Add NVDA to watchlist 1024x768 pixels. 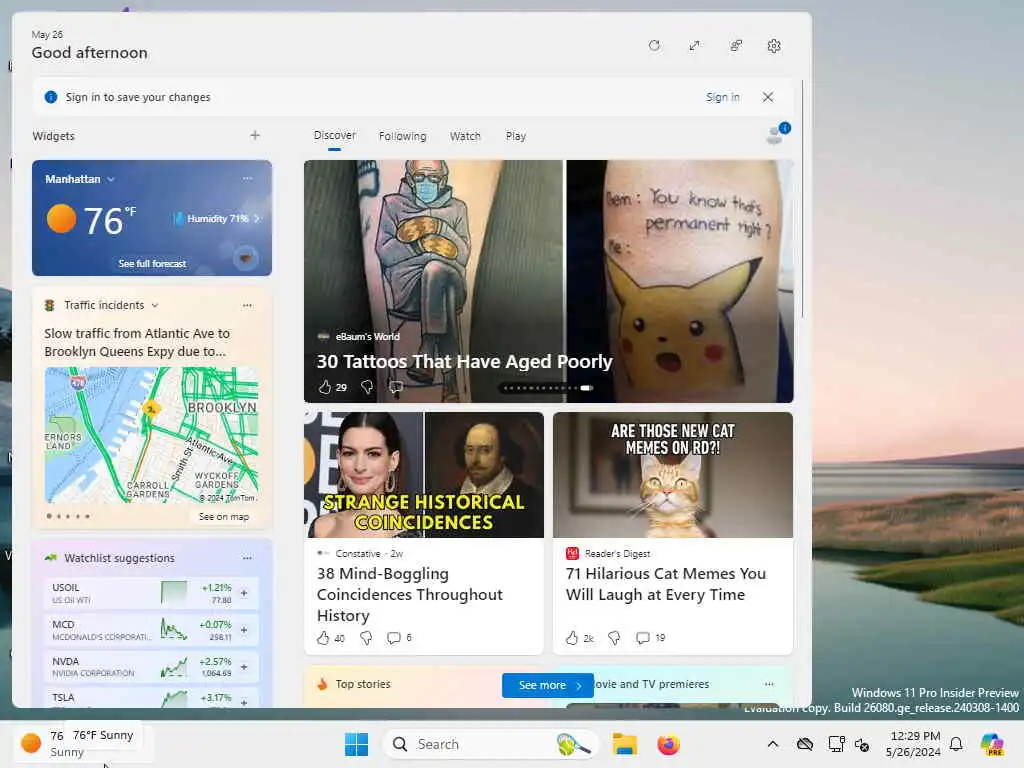pos(244,667)
